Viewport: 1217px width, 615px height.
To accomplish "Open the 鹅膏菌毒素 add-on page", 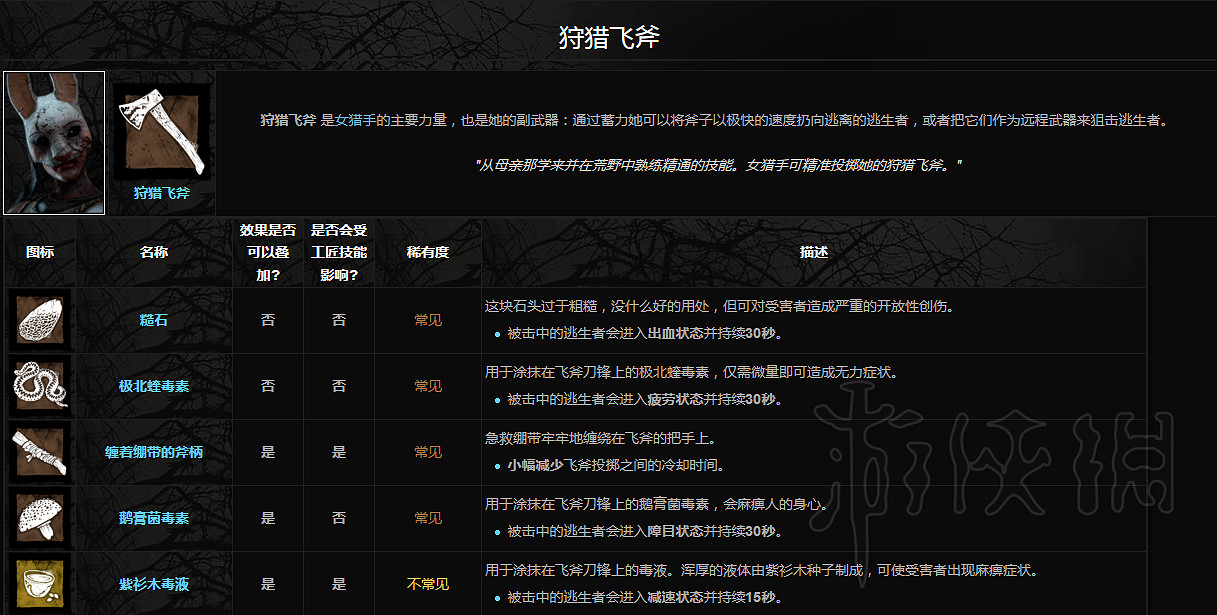I will (152, 518).
